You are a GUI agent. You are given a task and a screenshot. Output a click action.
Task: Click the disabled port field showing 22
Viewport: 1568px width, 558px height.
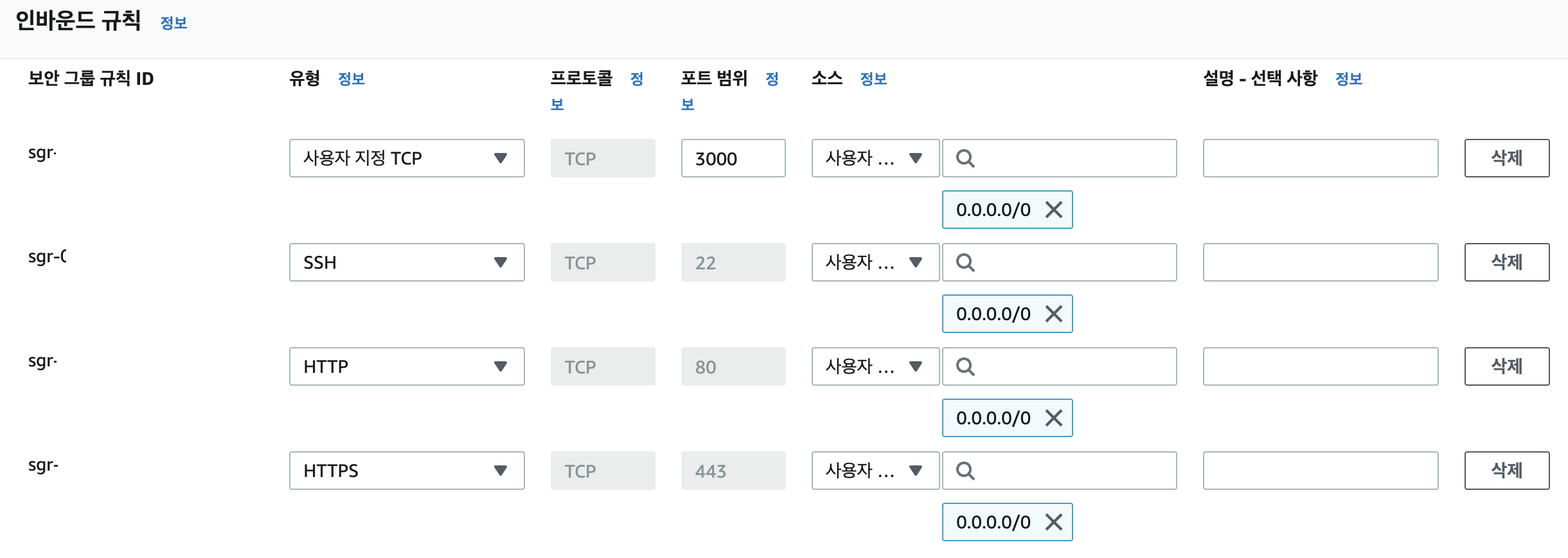pyautogui.click(x=733, y=262)
